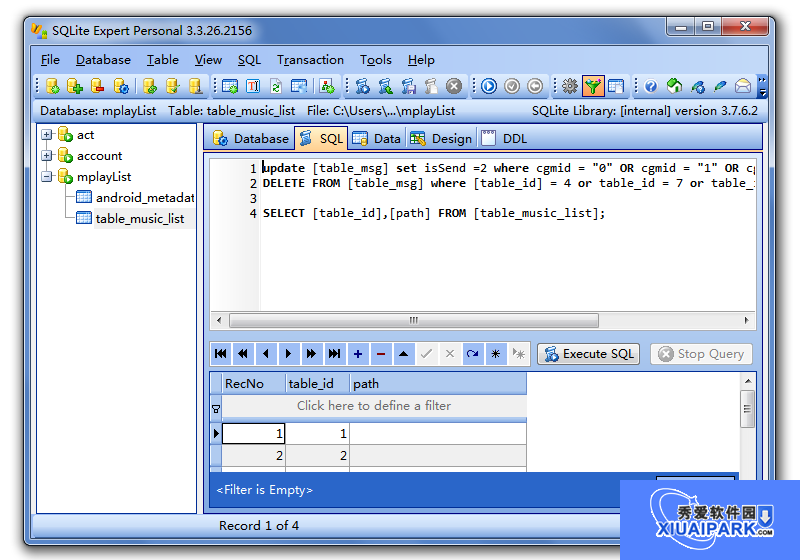The image size is (800, 560).
Task: Click the New Database toolbar icon
Action: point(52,86)
